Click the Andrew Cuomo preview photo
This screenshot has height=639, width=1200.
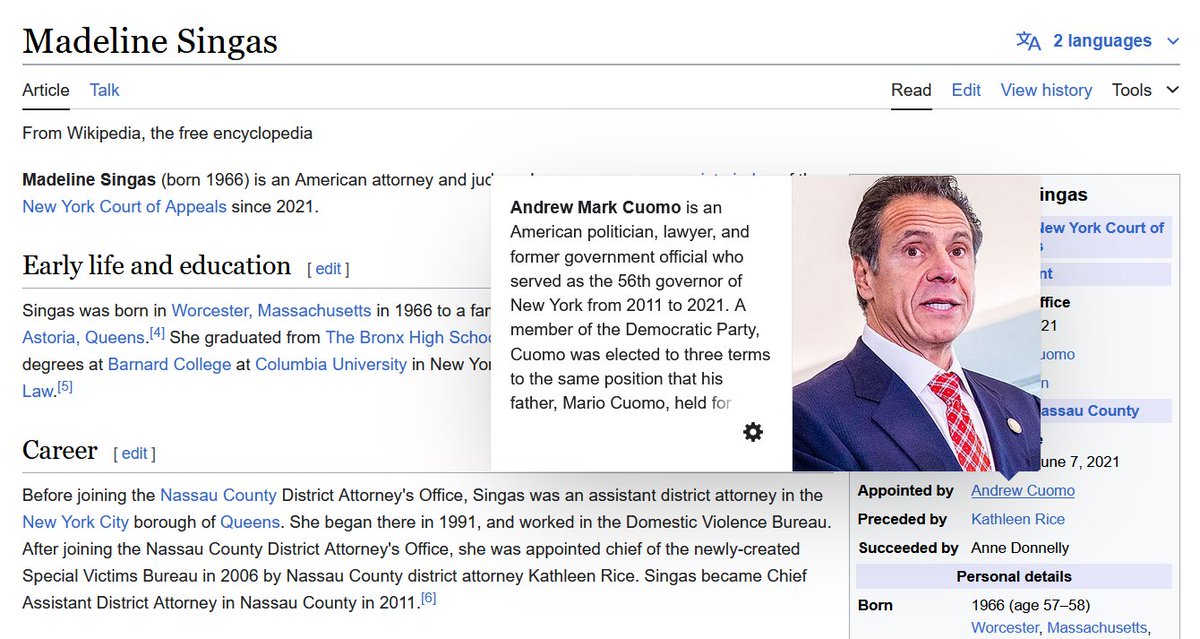(916, 323)
